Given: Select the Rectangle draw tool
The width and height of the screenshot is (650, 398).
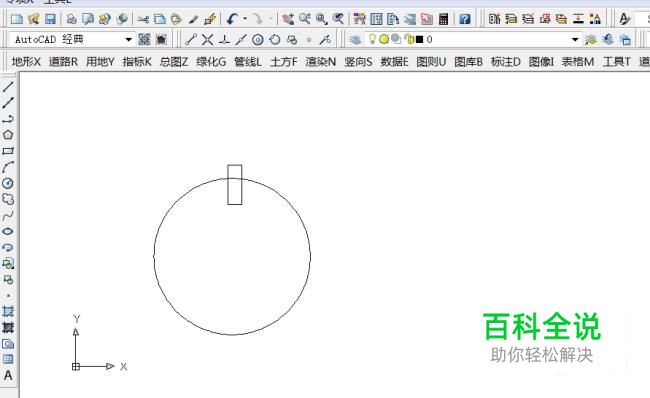Looking at the screenshot, I should click(x=8, y=151).
